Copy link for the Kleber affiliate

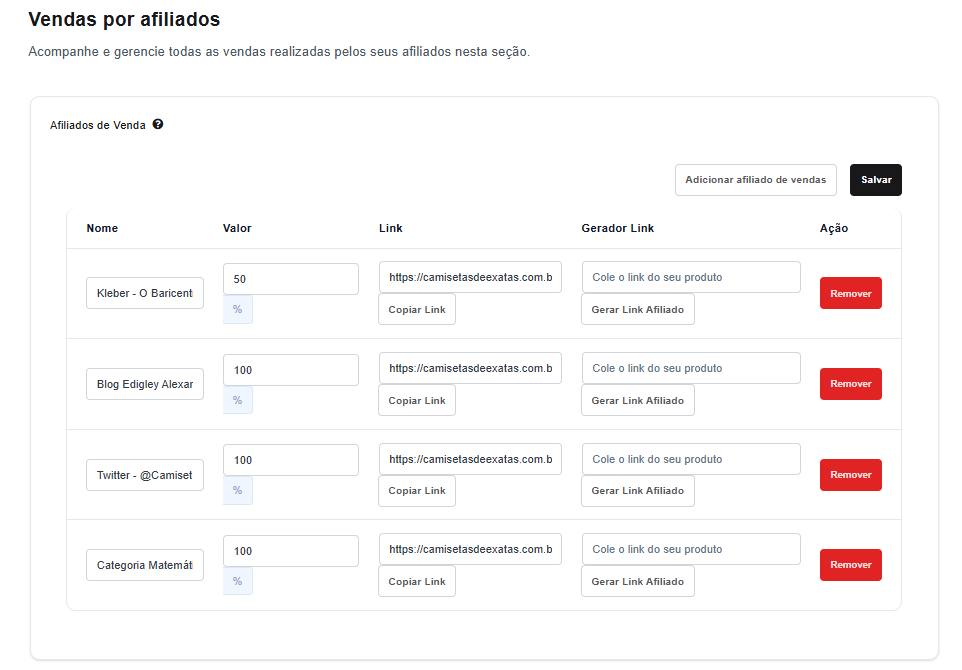(x=417, y=310)
